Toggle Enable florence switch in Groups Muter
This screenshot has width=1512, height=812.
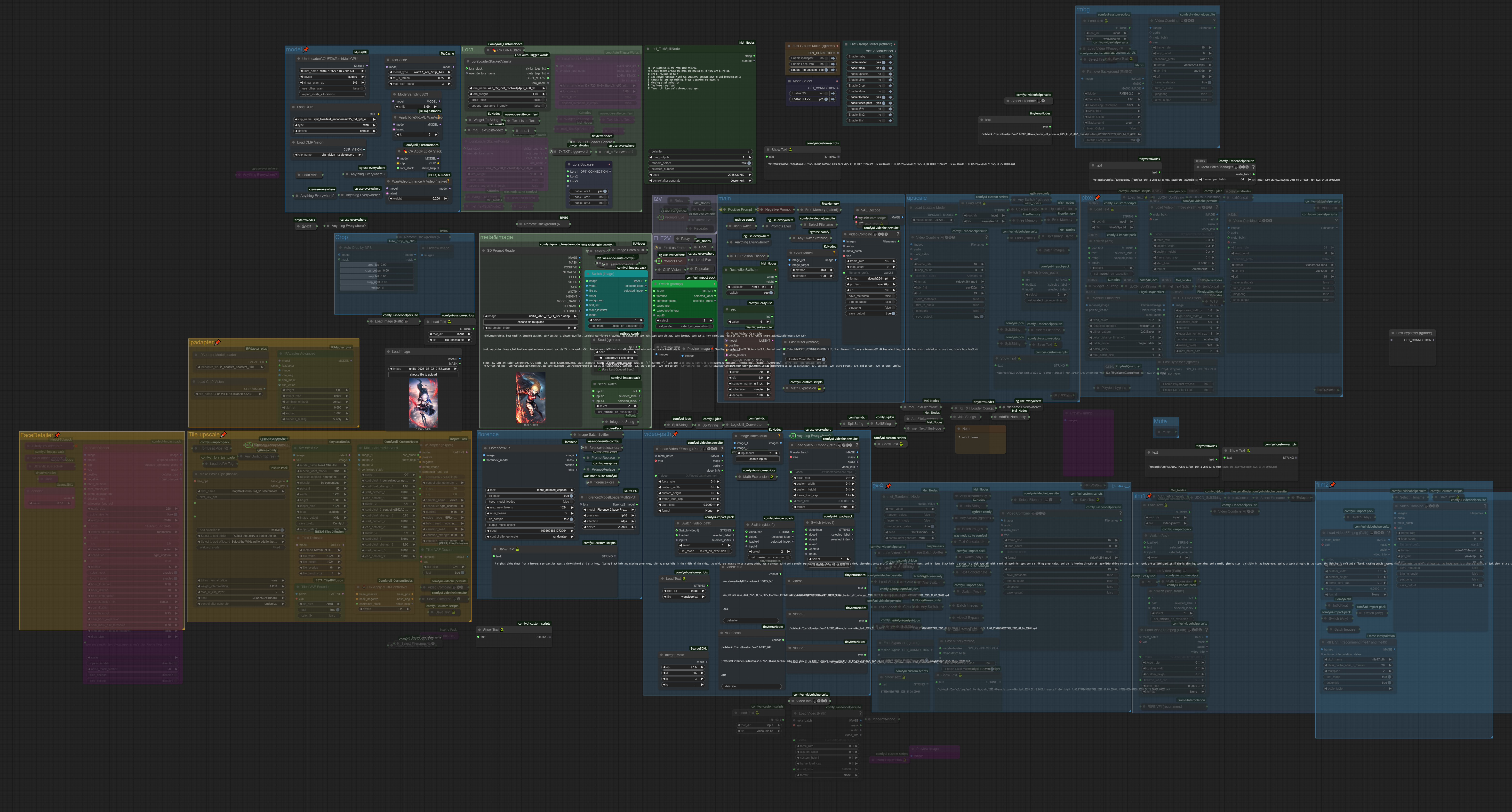point(883,97)
